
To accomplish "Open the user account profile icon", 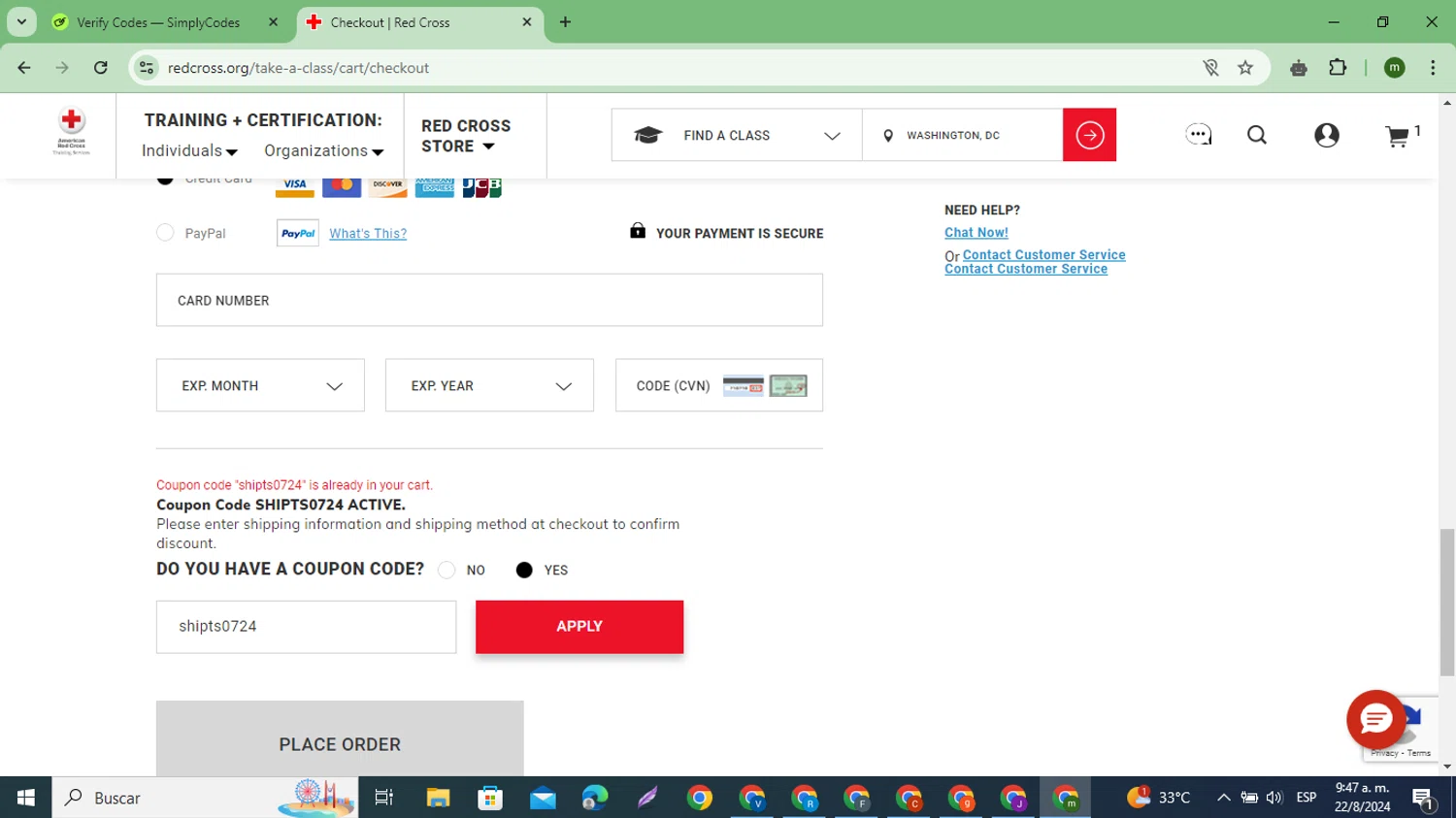I will 1327,135.
